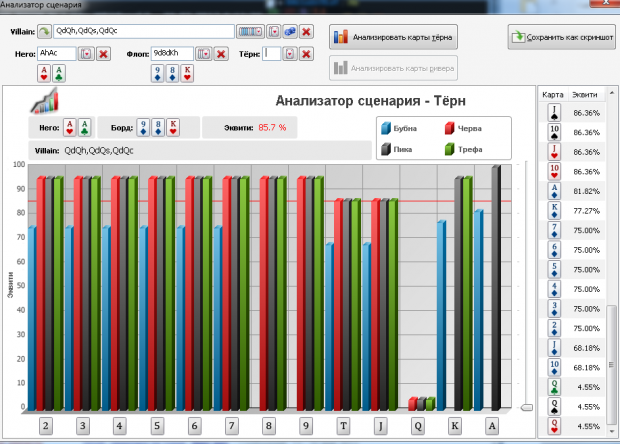
Task: Open the Hero card picker icon
Action: (x=86, y=54)
